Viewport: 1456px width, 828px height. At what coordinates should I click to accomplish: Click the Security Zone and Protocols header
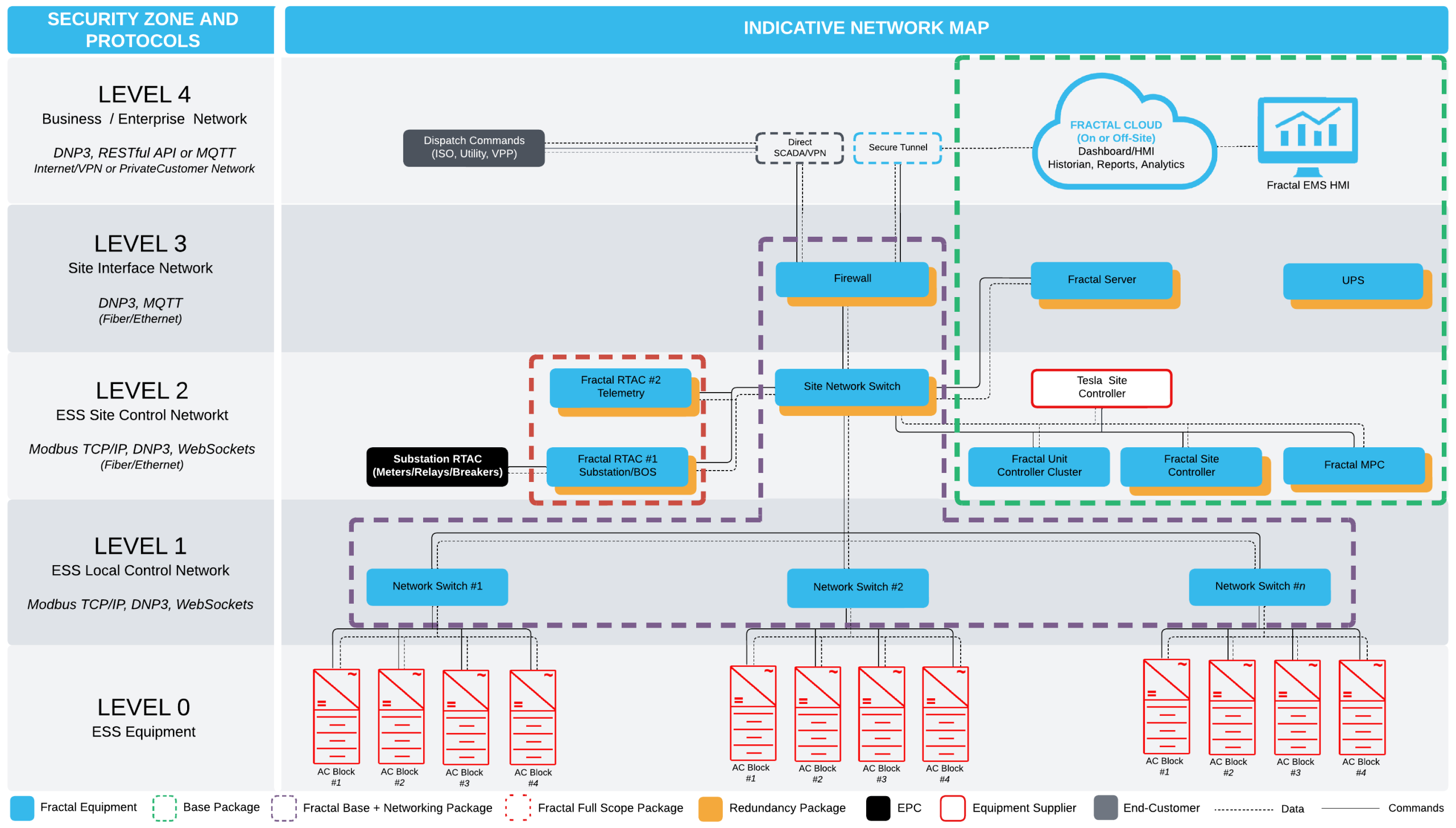pyautogui.click(x=141, y=30)
